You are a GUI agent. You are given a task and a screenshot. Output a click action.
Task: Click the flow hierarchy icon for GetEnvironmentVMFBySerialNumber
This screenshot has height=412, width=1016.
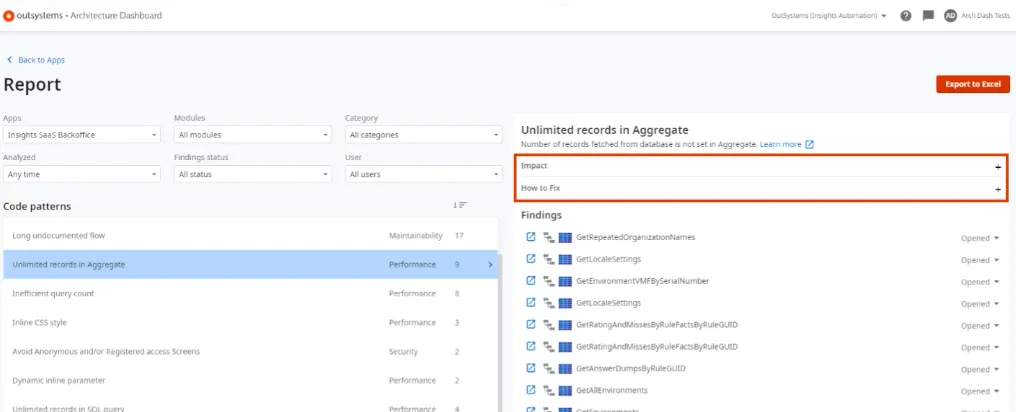(548, 281)
